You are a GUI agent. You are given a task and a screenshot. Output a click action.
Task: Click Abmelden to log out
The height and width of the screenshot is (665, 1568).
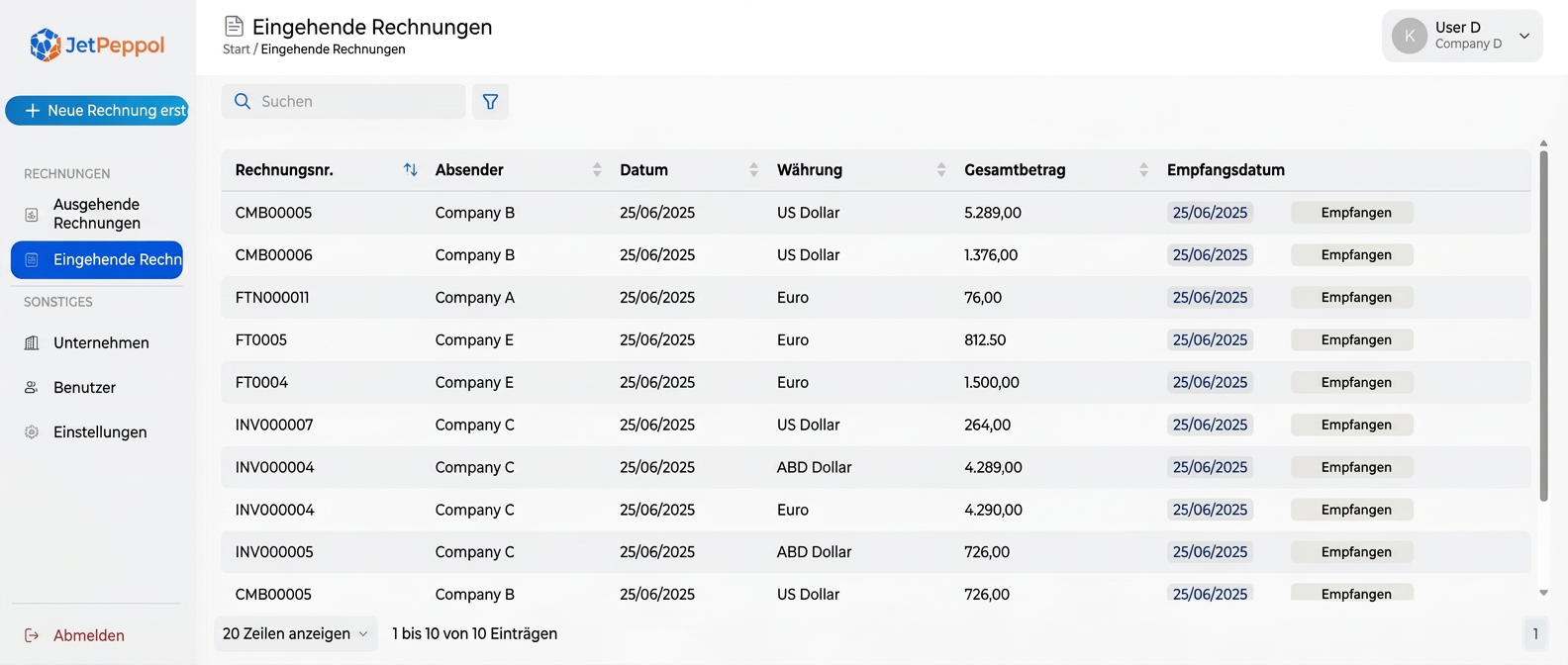(89, 635)
